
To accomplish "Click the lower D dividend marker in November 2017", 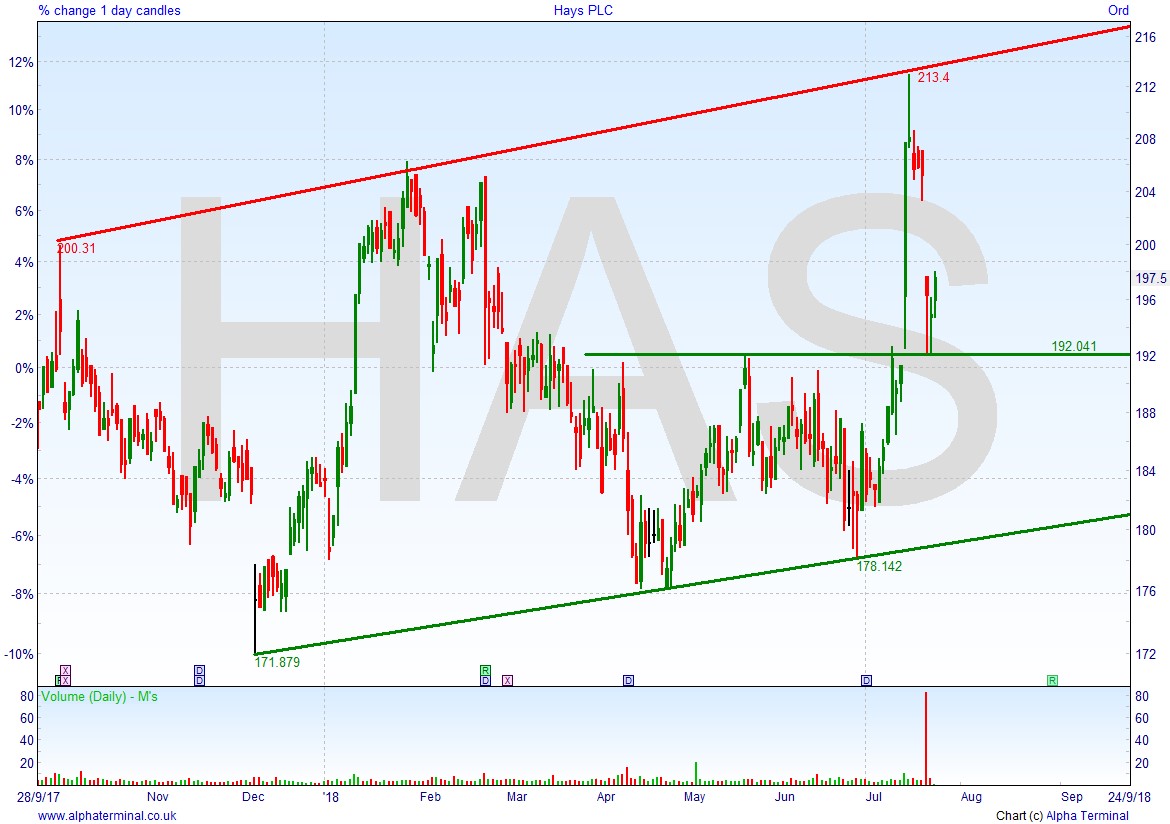I will 199,681.
